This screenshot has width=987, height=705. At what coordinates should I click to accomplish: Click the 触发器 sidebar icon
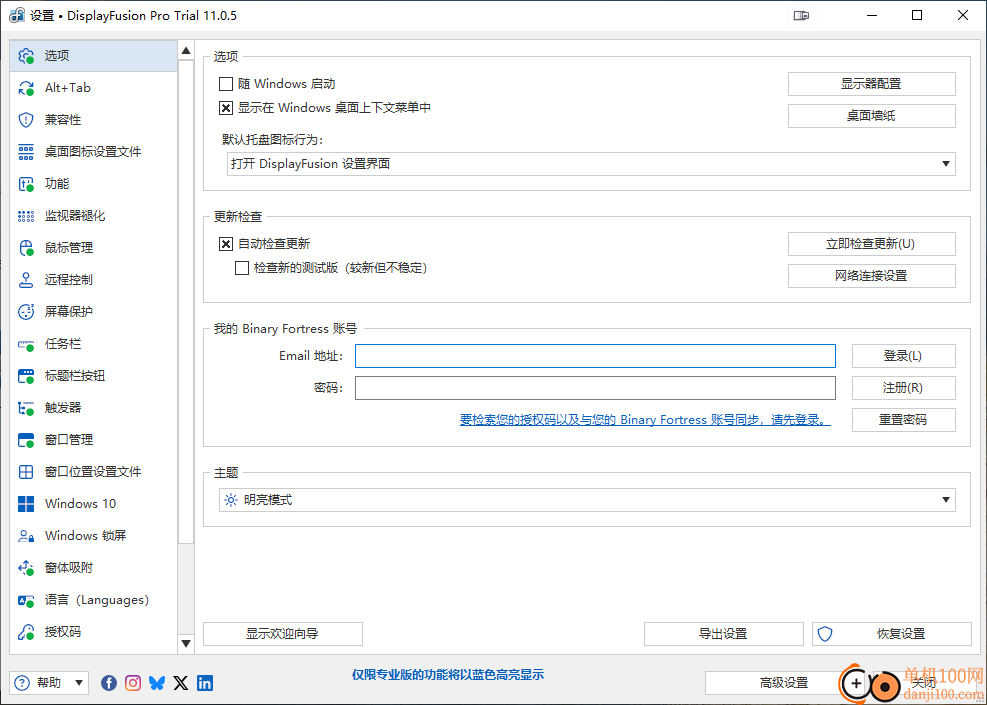[x=26, y=408]
